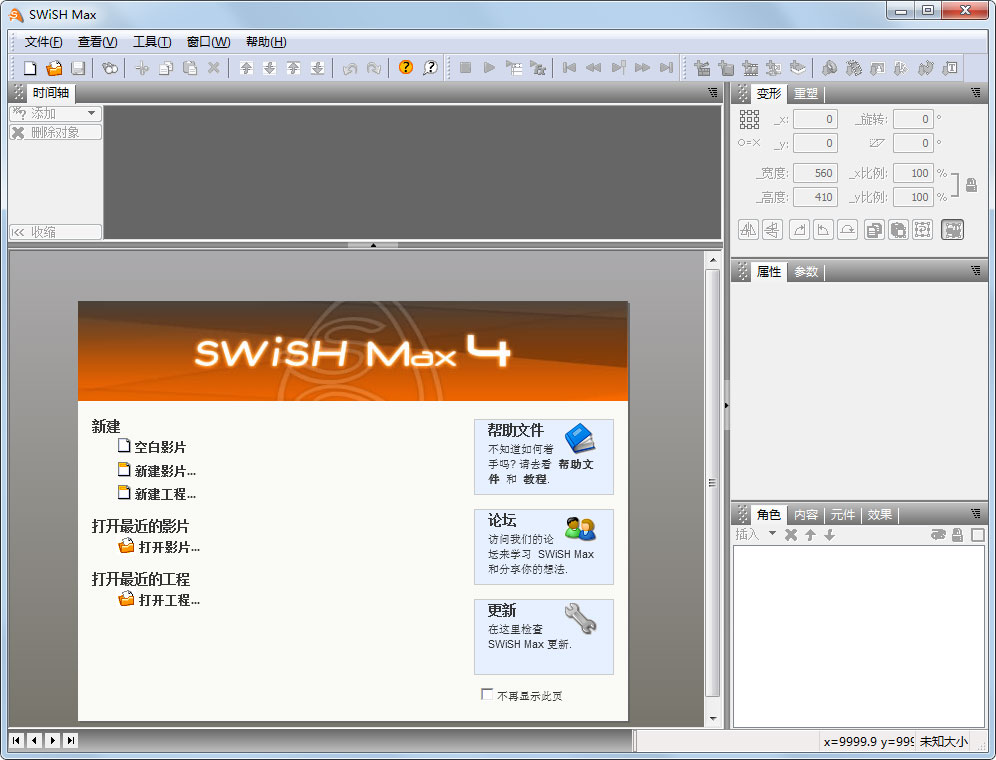
Task: Select the flip horizontal icon in 变形 panel
Action: (x=748, y=229)
